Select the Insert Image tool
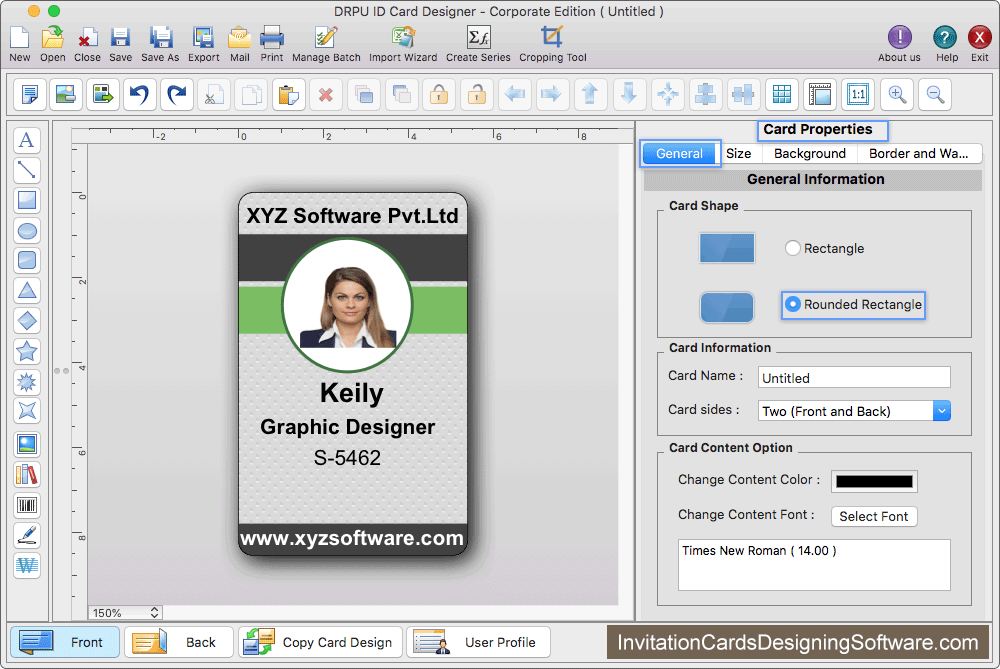Screen dimensions: 1000x669 (x=27, y=445)
